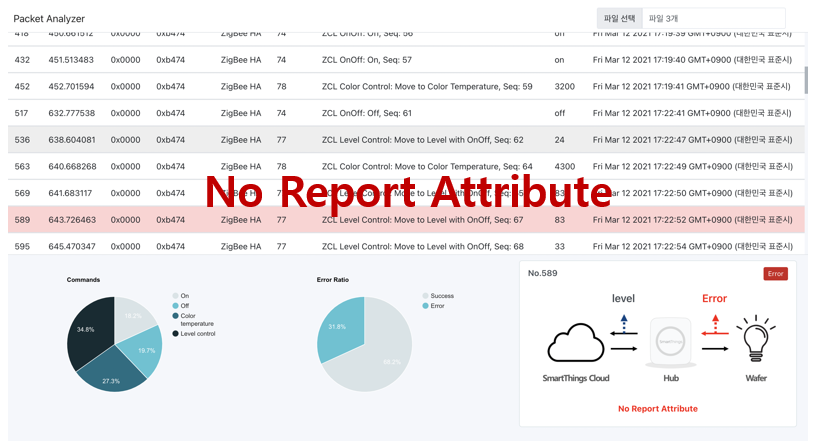The image size is (813, 448).
Task: Click the red Error badge on No.589 card
Action: 775,274
